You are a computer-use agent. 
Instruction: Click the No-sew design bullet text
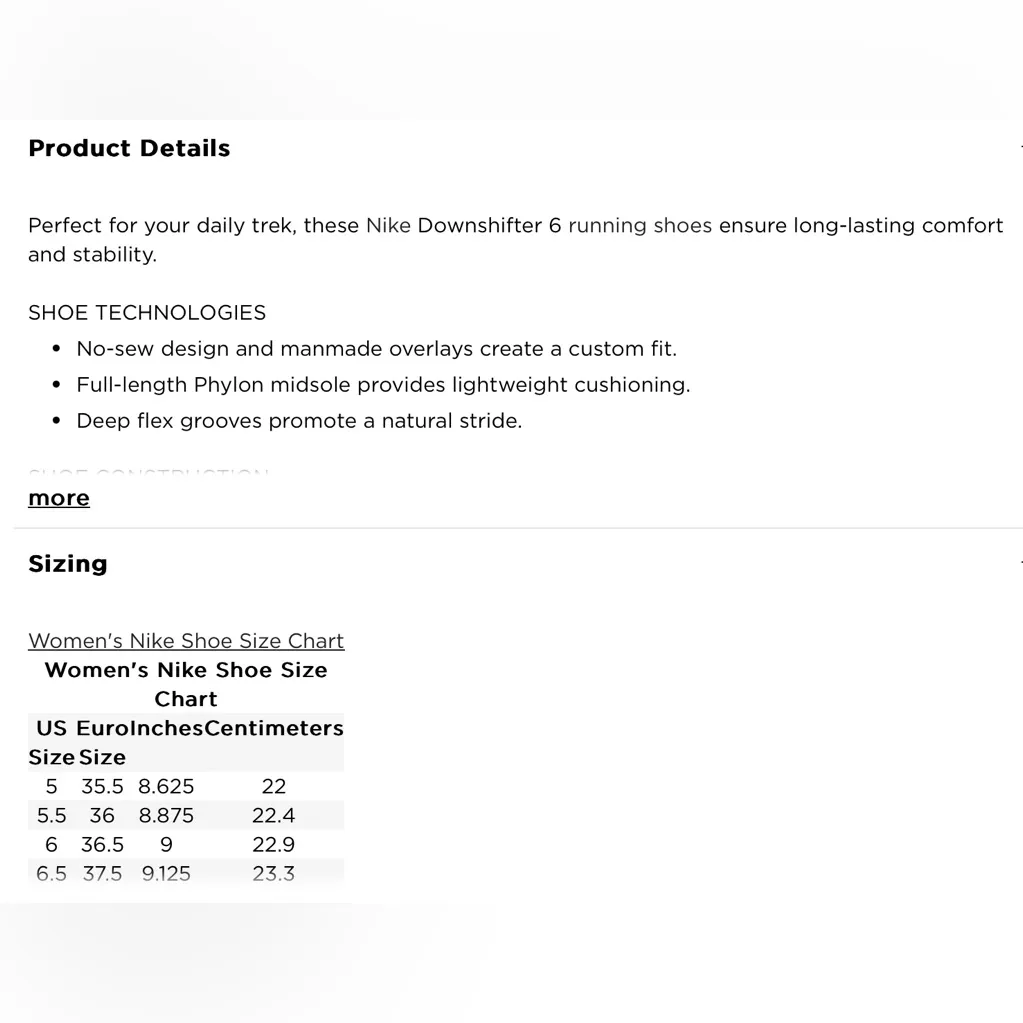point(376,349)
